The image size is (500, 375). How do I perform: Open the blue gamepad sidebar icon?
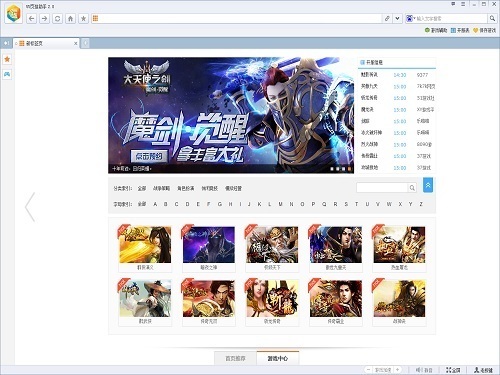(x=7, y=74)
